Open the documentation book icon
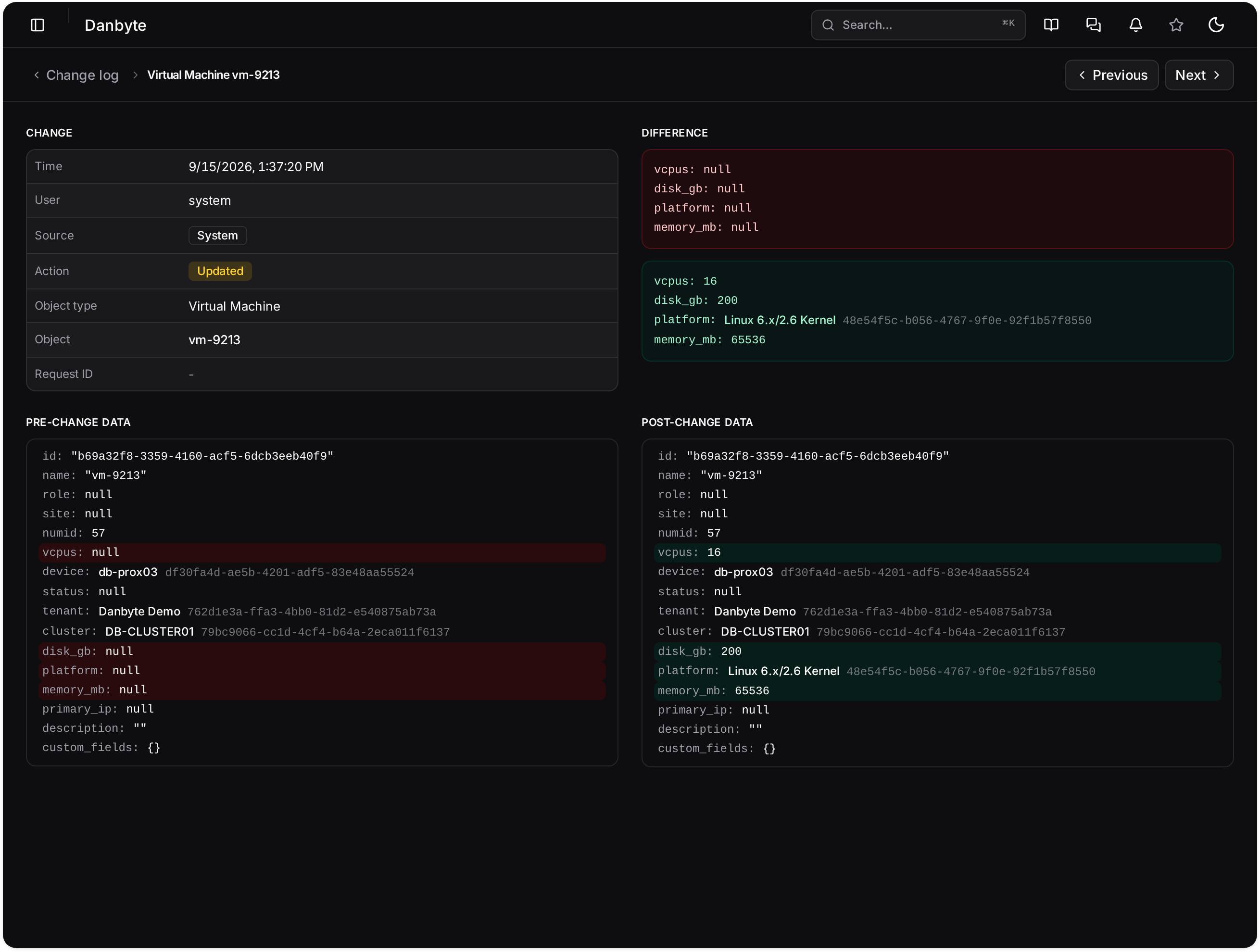The width and height of the screenshot is (1260, 952). pyautogui.click(x=1051, y=25)
